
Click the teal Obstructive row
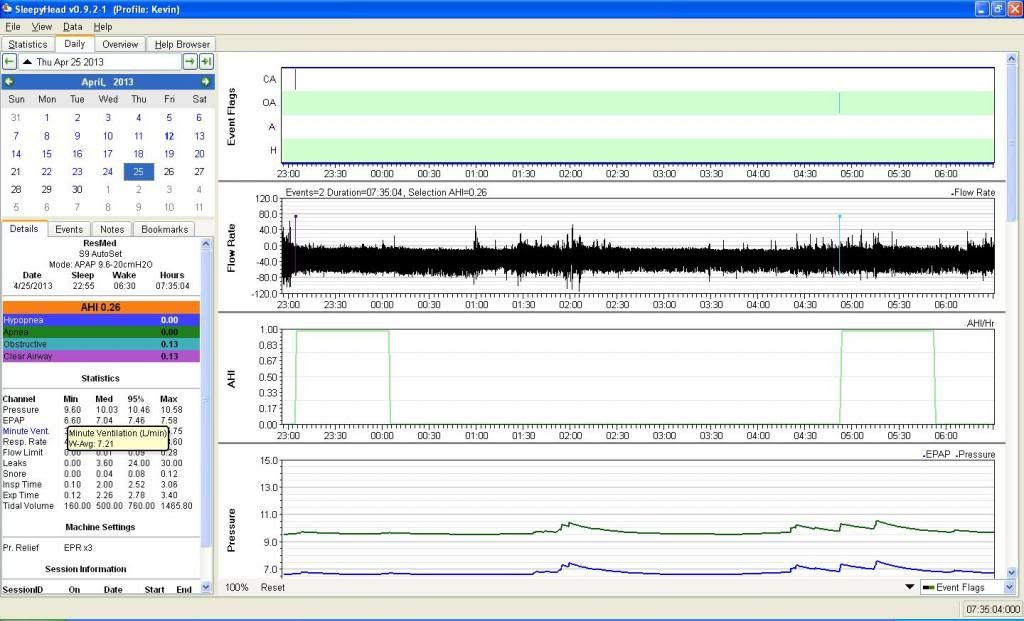point(101,344)
